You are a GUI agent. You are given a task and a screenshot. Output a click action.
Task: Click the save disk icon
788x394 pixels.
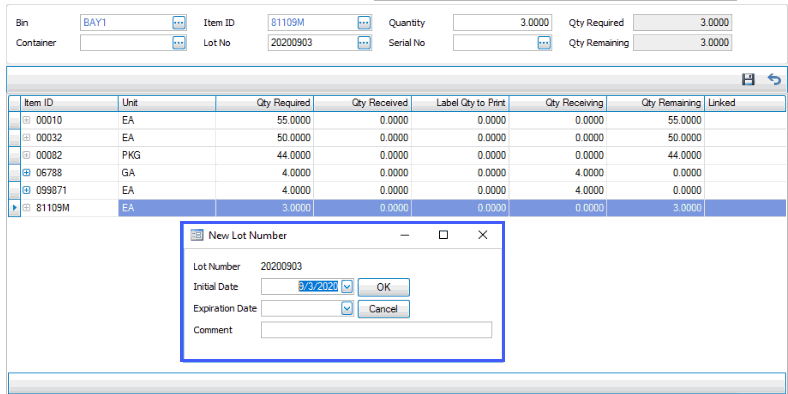point(748,79)
